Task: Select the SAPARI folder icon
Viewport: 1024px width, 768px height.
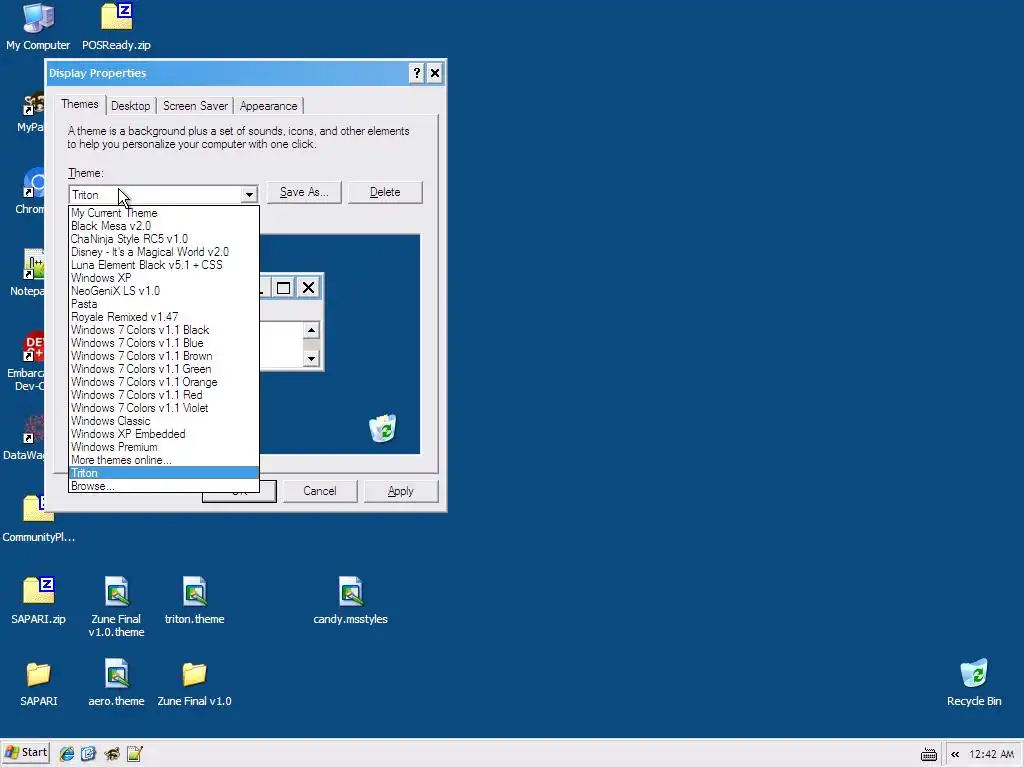Action: [39, 683]
